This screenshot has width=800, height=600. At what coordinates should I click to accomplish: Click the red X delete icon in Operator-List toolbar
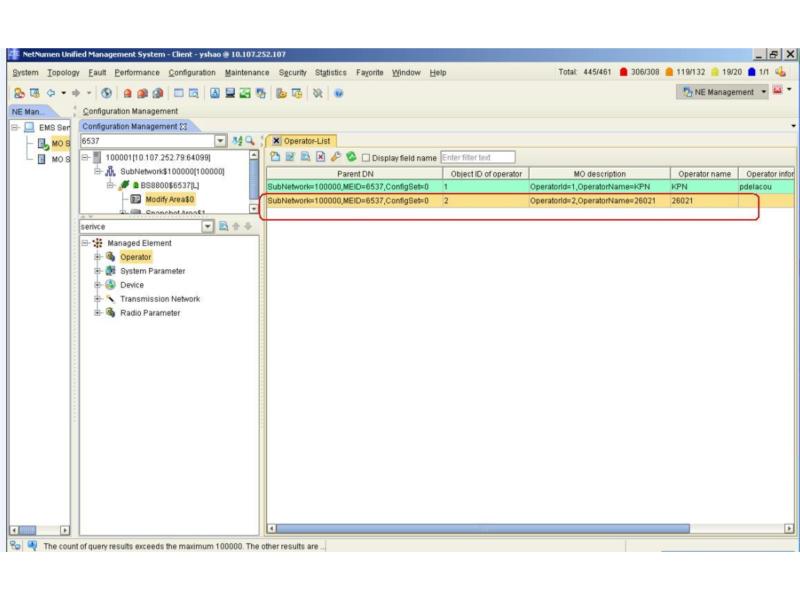click(320, 157)
